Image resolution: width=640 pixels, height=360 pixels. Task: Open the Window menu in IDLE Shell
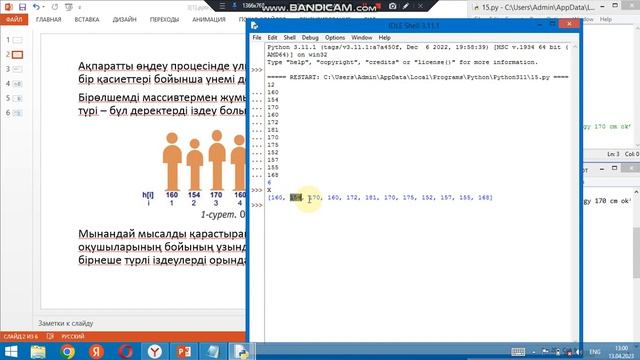coord(361,38)
